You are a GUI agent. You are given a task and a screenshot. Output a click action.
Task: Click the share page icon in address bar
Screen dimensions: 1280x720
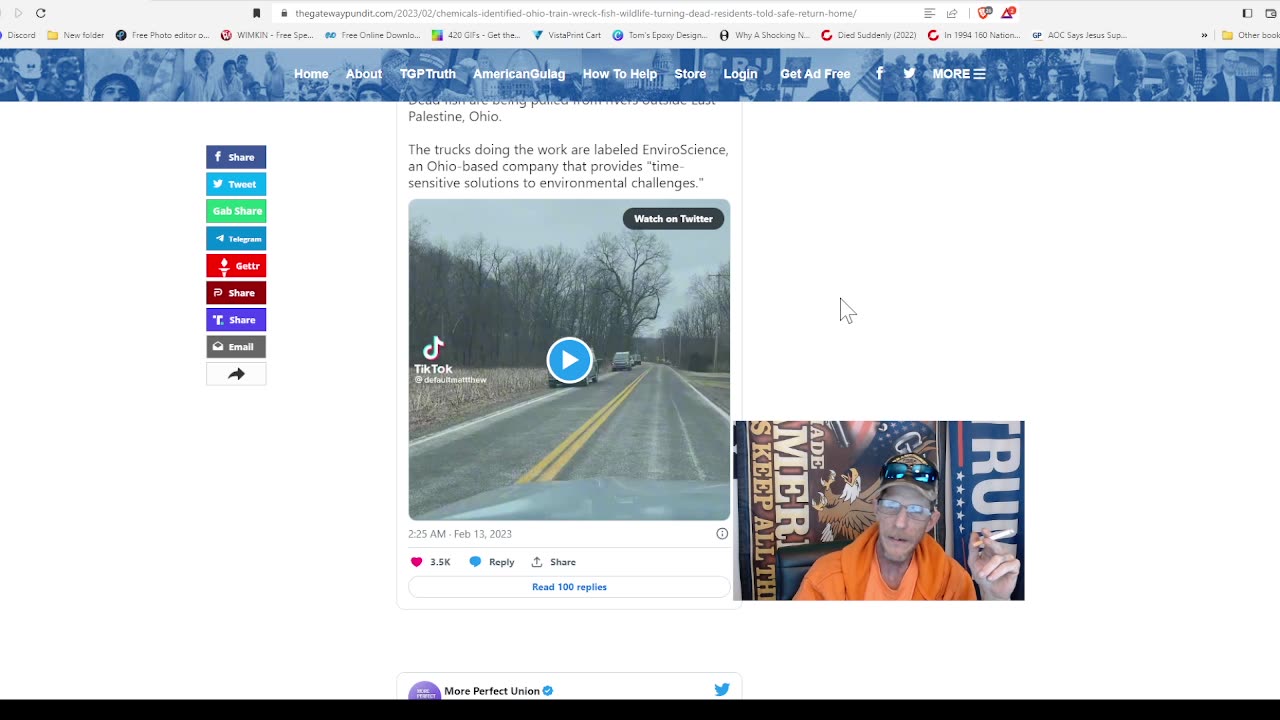[x=952, y=13]
